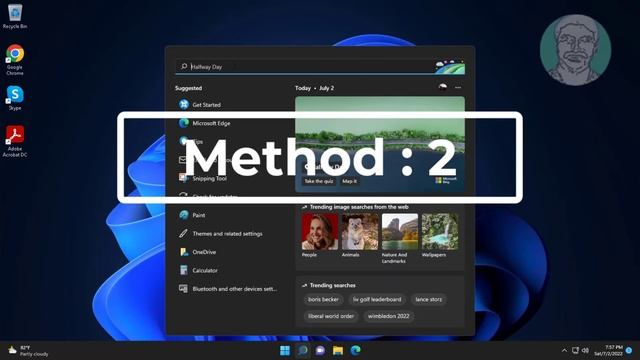Open Themes and related settings
Screen dimensions: 640x360
[229, 233]
